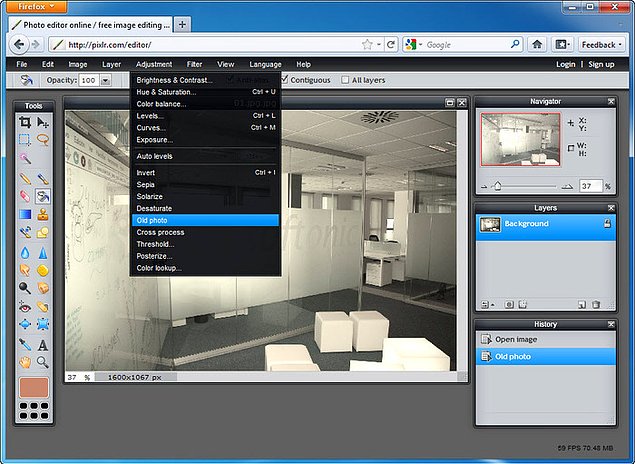The height and width of the screenshot is (464, 635).
Task: Open the main color swatch
Action: (34, 387)
